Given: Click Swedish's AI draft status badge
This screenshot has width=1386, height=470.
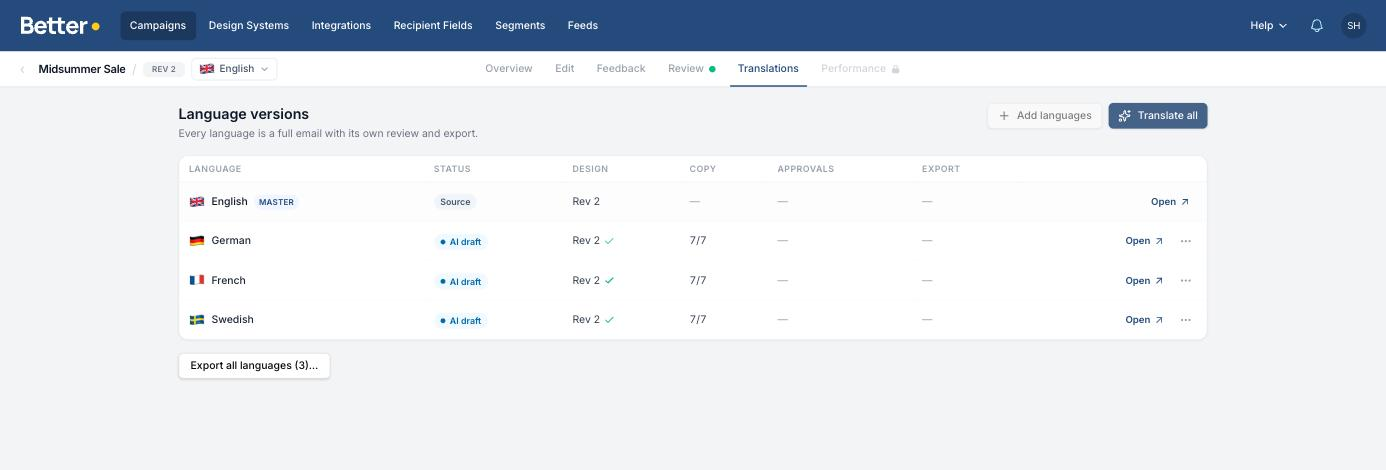Looking at the screenshot, I should click(x=461, y=321).
